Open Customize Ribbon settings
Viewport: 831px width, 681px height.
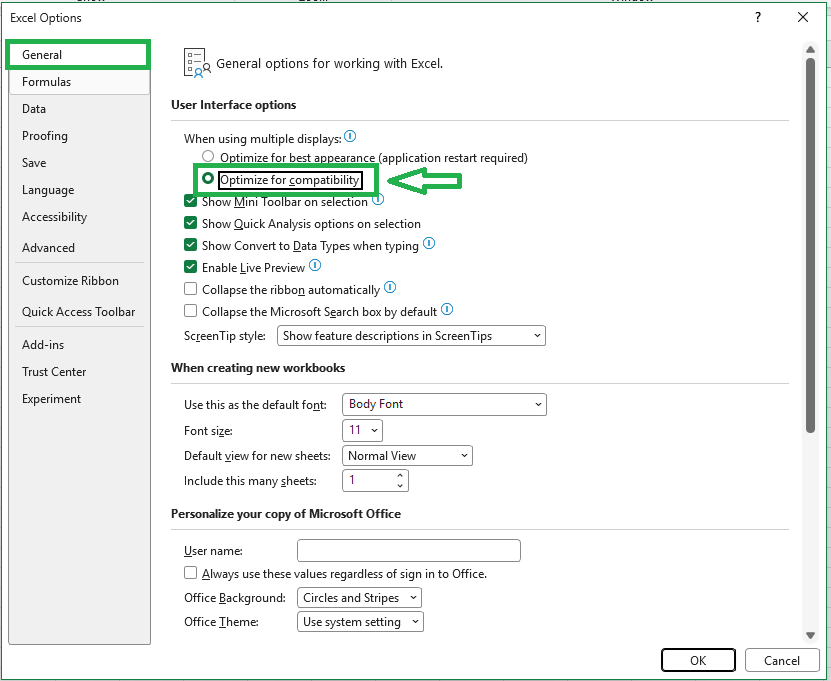coord(79,281)
